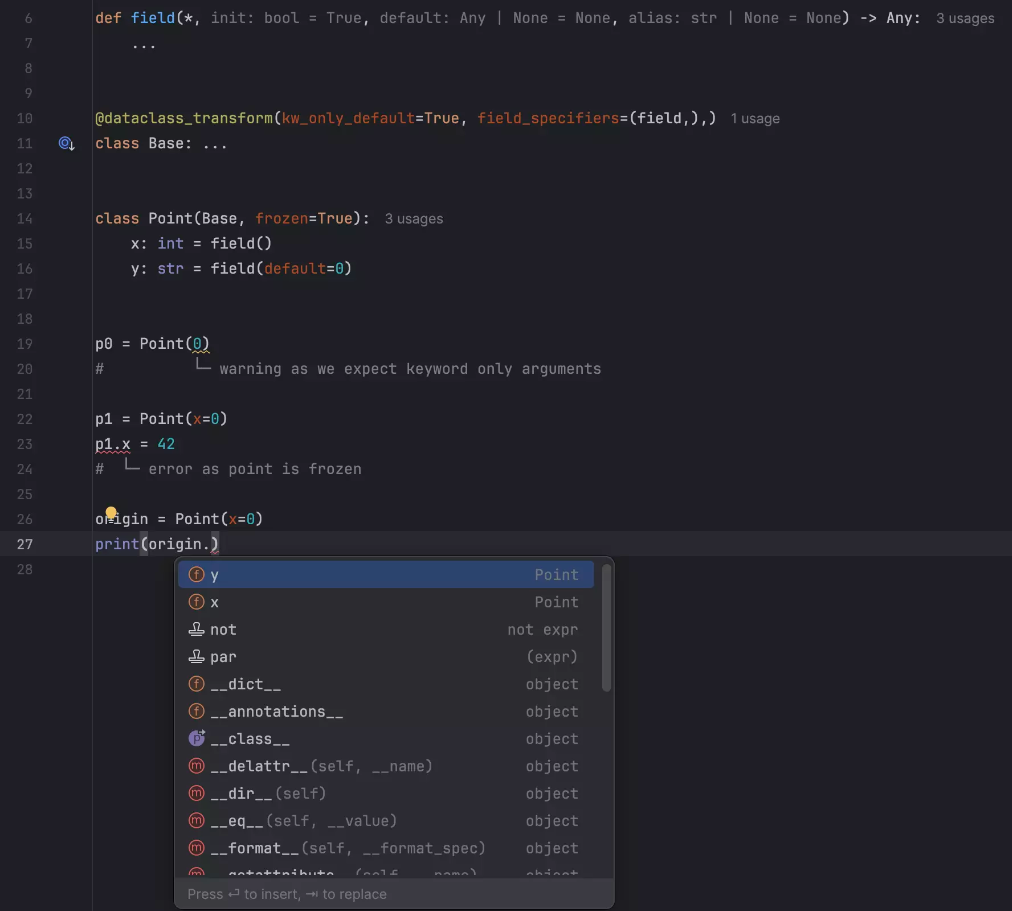1012x911 pixels.
Task: Click line number 19 in the gutter
Action: click(x=25, y=344)
